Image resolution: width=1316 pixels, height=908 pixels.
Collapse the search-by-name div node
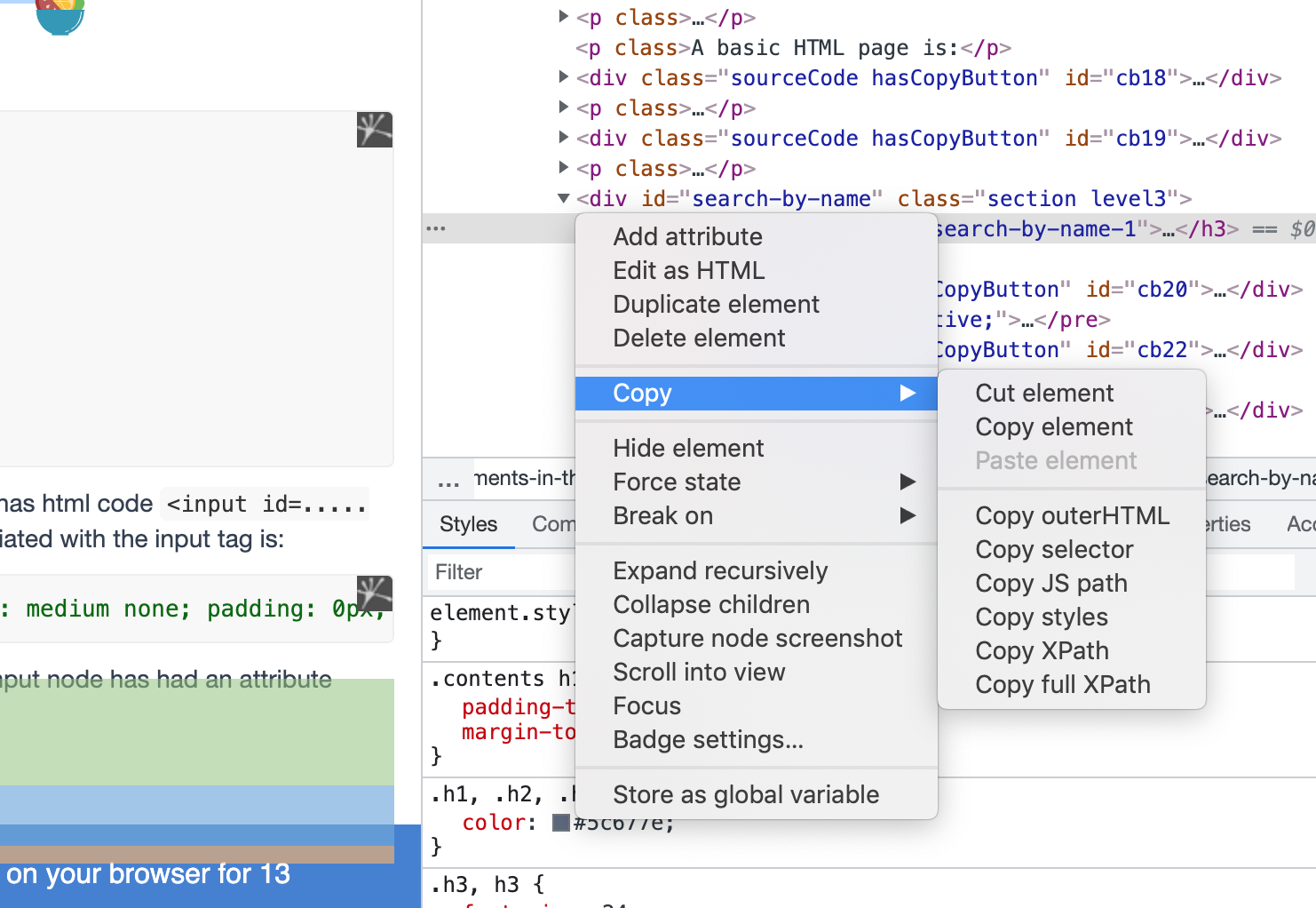[563, 198]
